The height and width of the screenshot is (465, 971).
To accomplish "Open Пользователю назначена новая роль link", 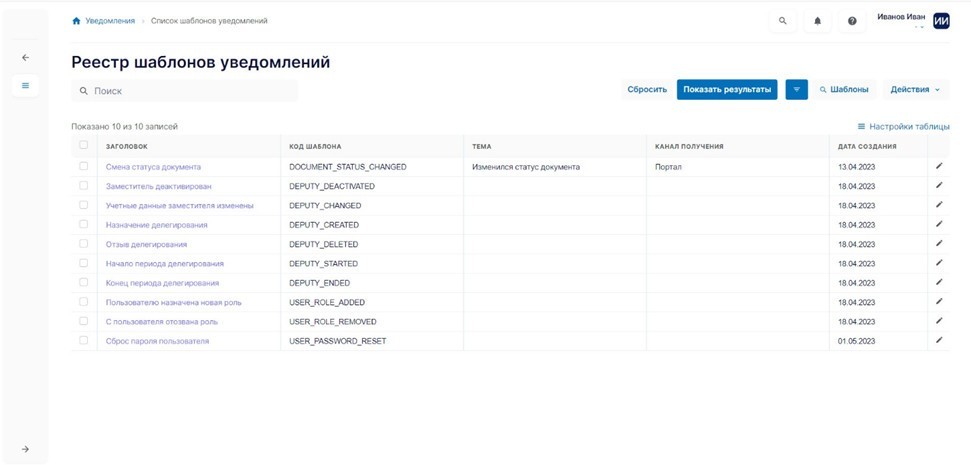I will click(x=173, y=303).
